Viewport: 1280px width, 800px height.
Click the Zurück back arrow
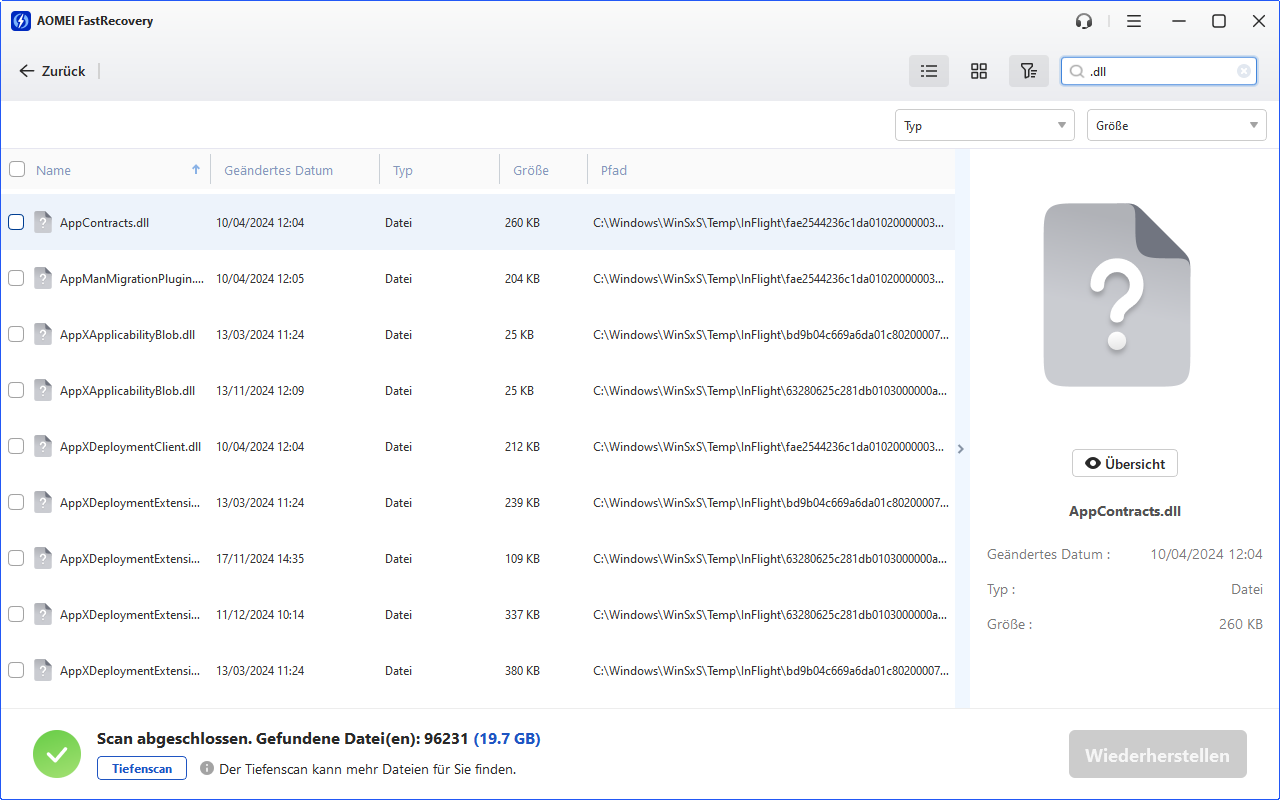click(27, 71)
